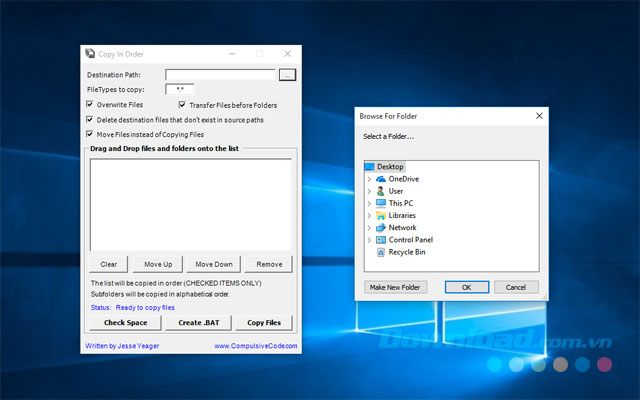Expand the This PC tree node
The width and height of the screenshot is (640, 400).
coord(369,203)
